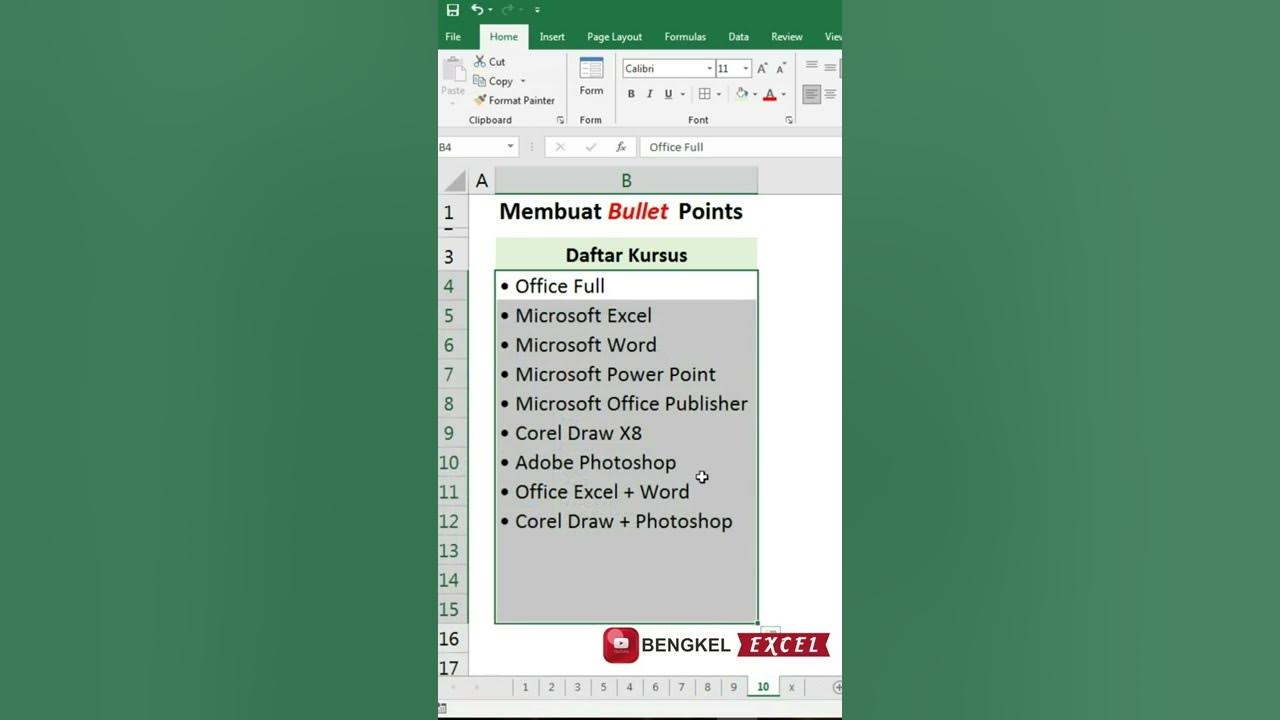Confirm the formula bar entry
Screen dimensions: 1280x720
click(591, 147)
